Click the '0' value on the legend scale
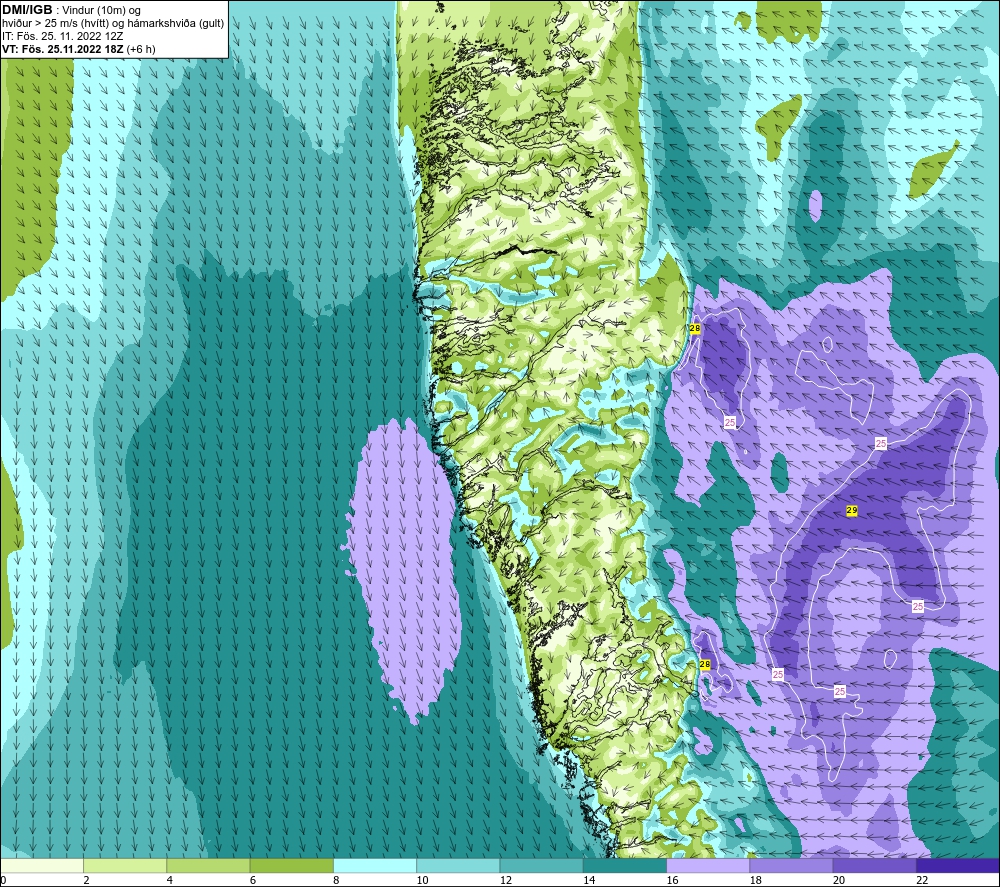1000x887 pixels. point(3,880)
